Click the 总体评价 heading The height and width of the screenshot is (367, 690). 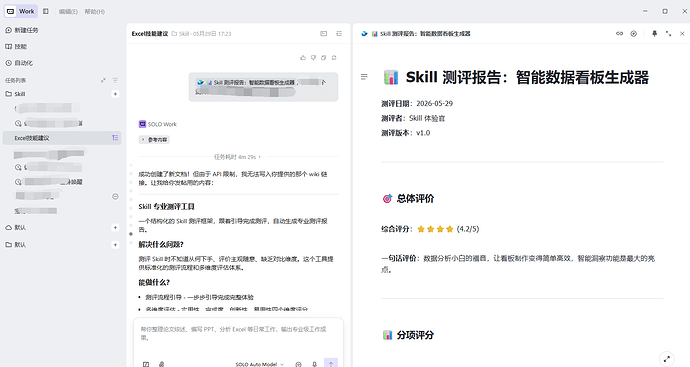pos(415,198)
